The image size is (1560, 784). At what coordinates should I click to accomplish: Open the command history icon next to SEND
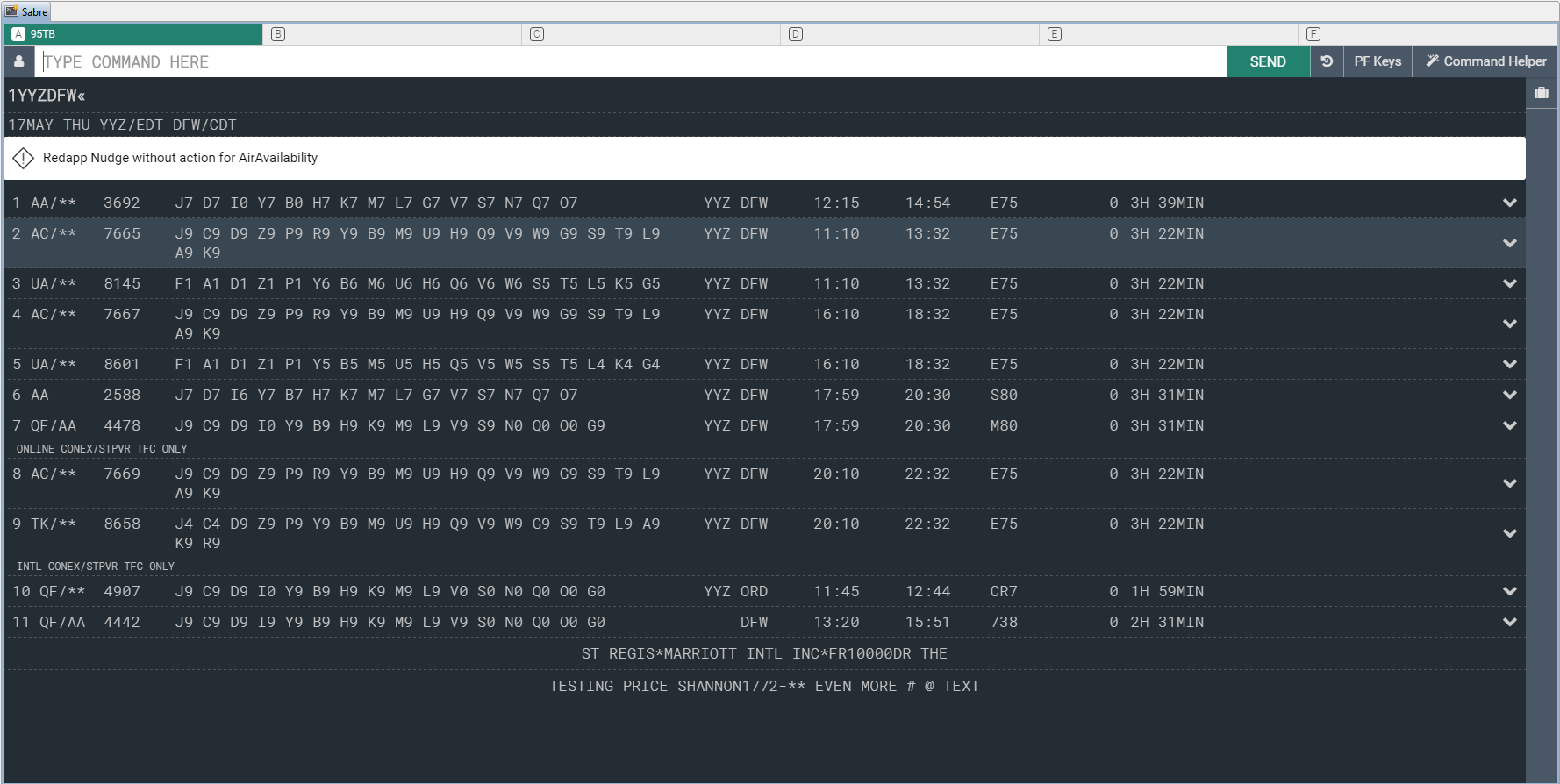(1327, 61)
